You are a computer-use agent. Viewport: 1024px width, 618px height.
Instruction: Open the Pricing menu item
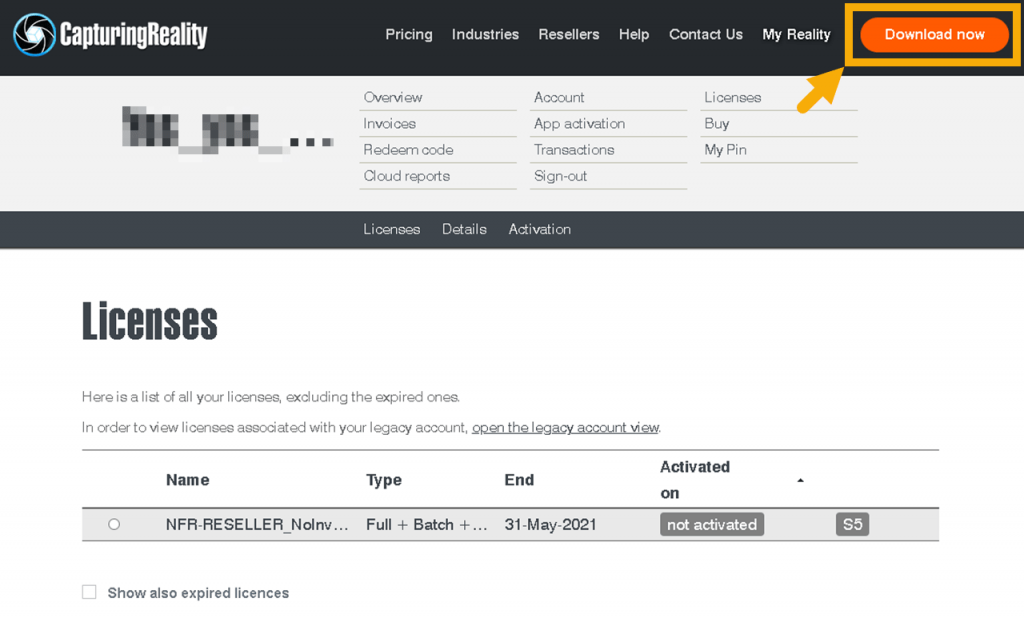[x=409, y=34]
